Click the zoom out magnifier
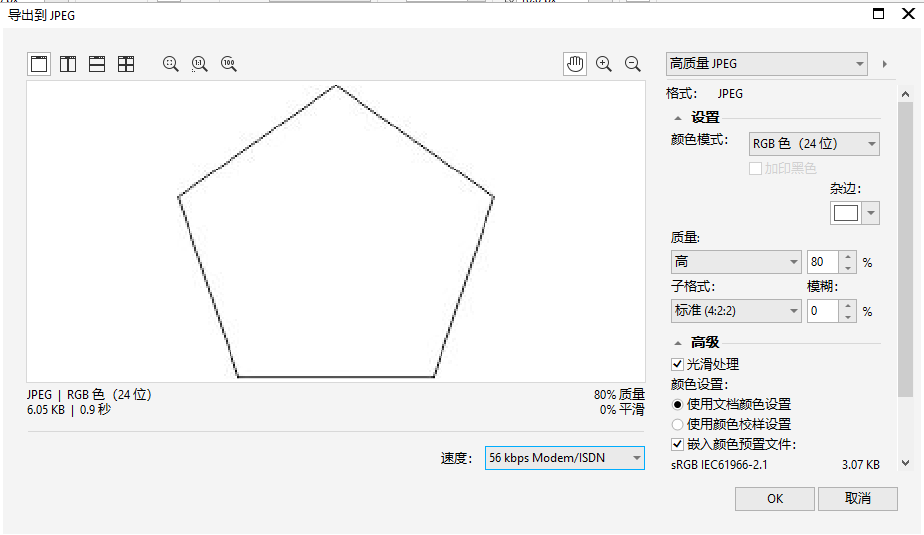Image resolution: width=924 pixels, height=535 pixels. [633, 64]
